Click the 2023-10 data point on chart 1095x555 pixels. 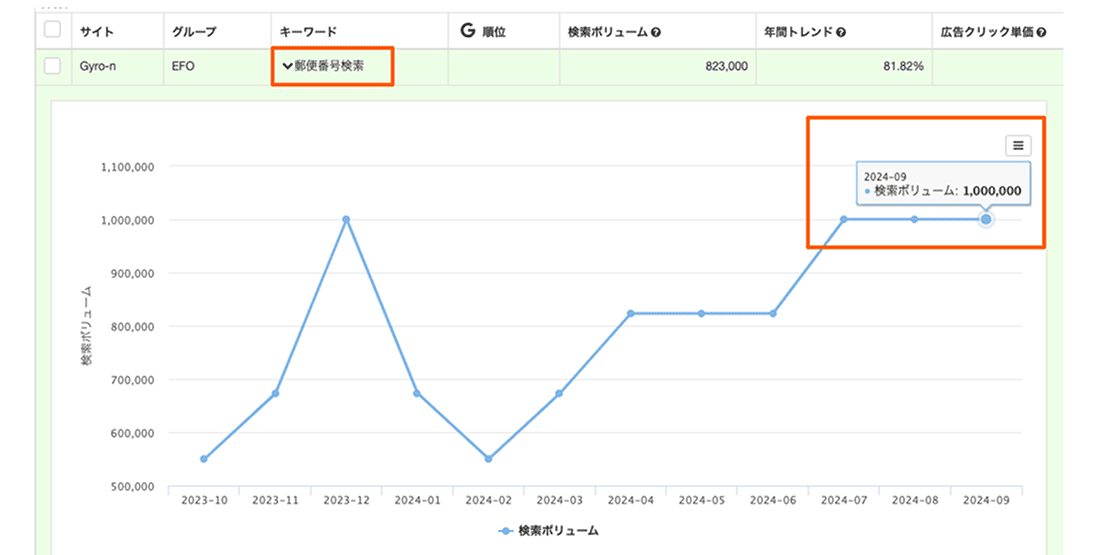pyautogui.click(x=204, y=459)
